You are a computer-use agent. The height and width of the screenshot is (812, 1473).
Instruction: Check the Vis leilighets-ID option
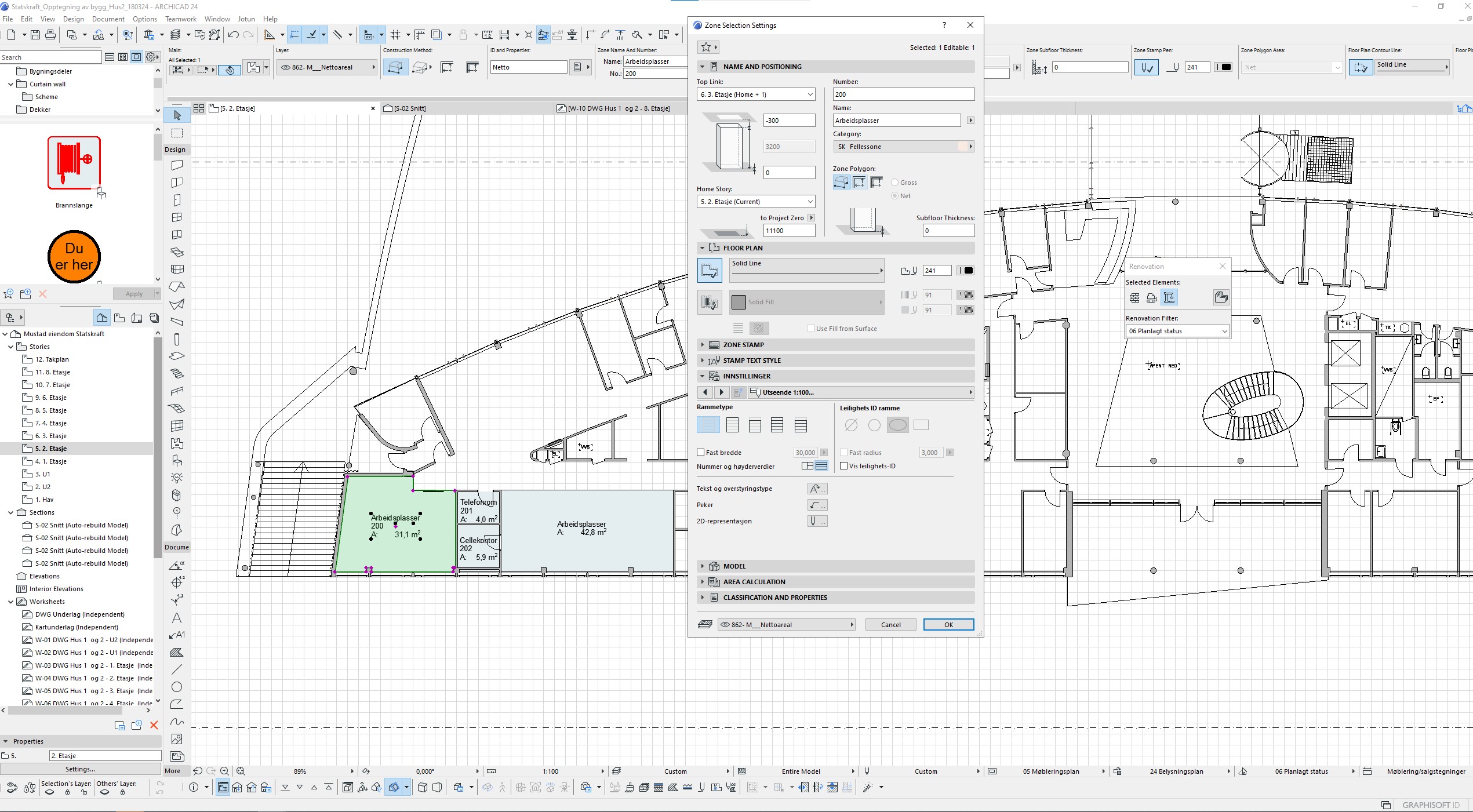point(844,466)
